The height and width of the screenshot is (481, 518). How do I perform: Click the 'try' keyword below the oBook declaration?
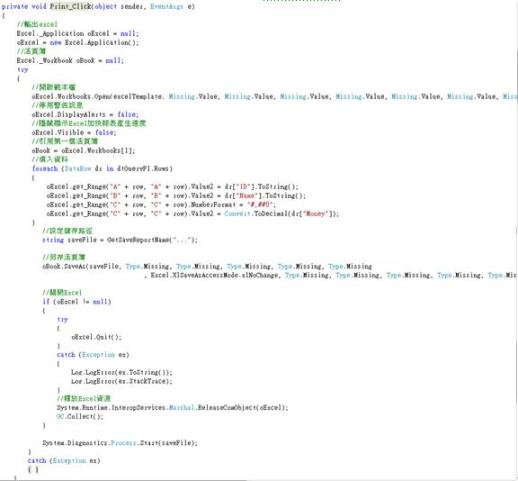coord(23,70)
